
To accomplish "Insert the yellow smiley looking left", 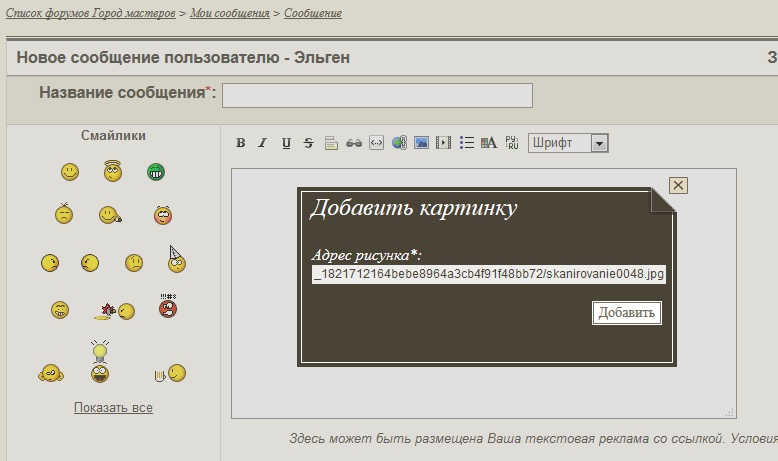I will 90,263.
